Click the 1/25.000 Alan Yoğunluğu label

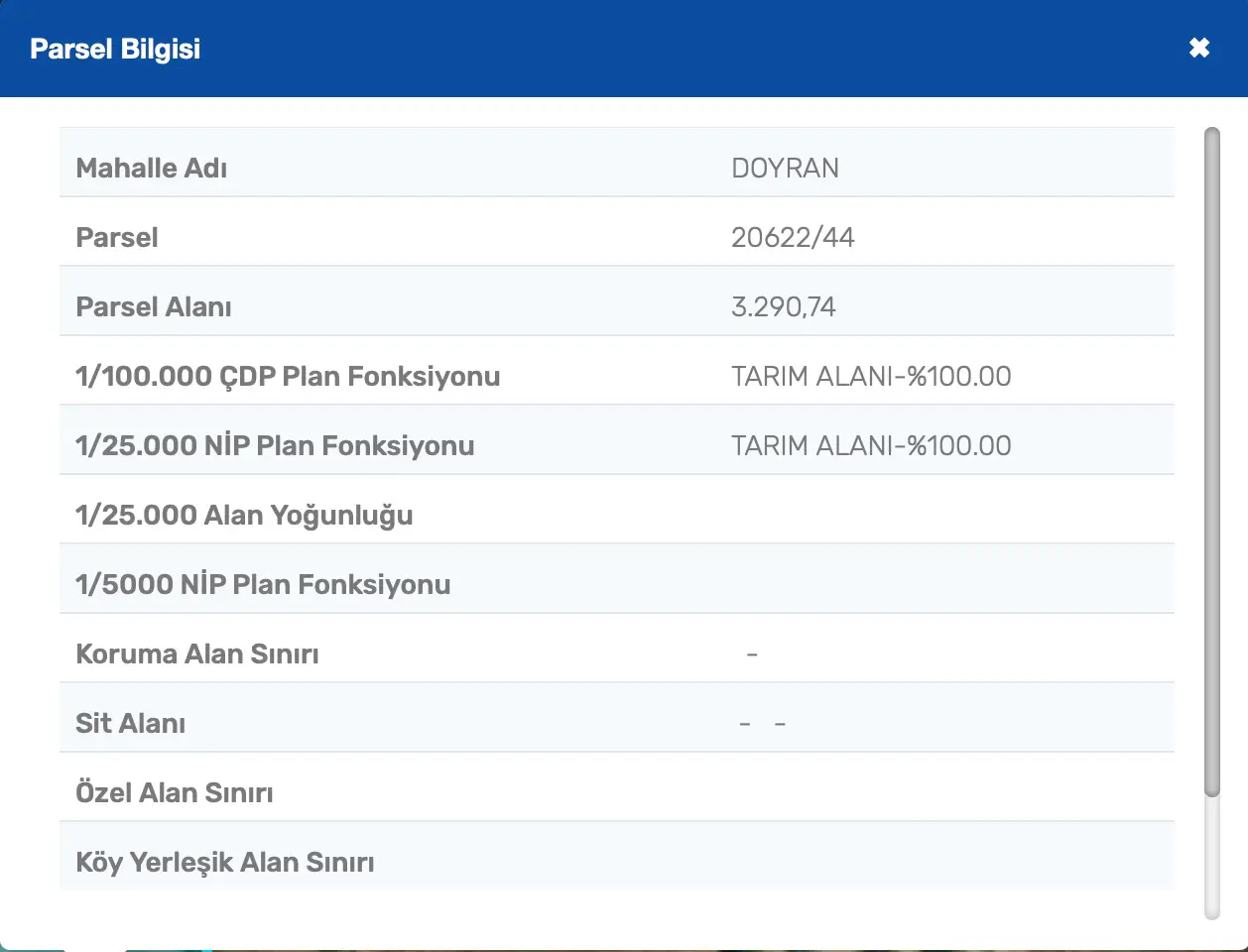tap(244, 515)
